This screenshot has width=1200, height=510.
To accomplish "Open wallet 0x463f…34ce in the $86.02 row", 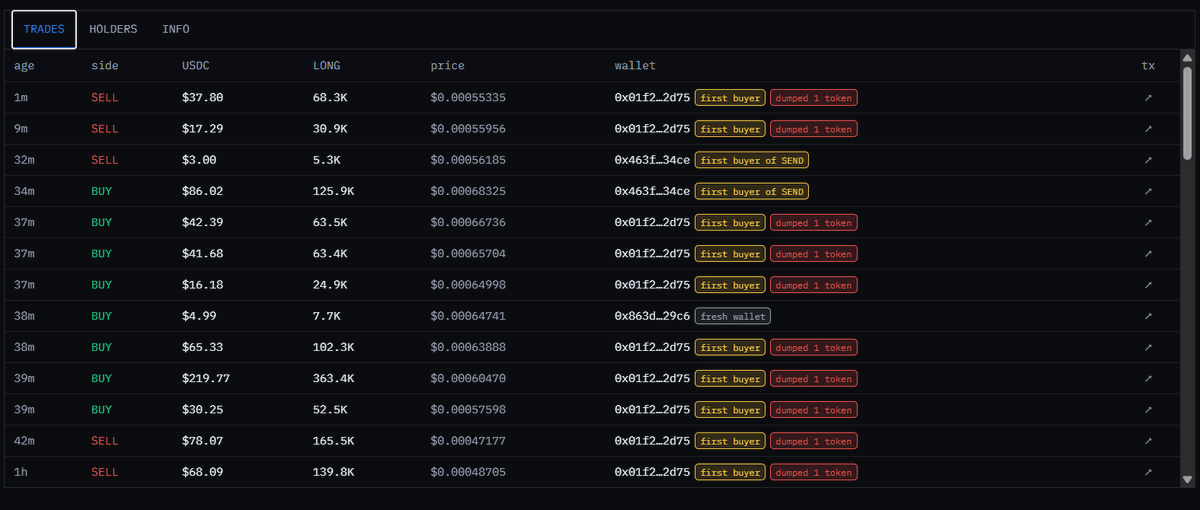I will pyautogui.click(x=652, y=191).
